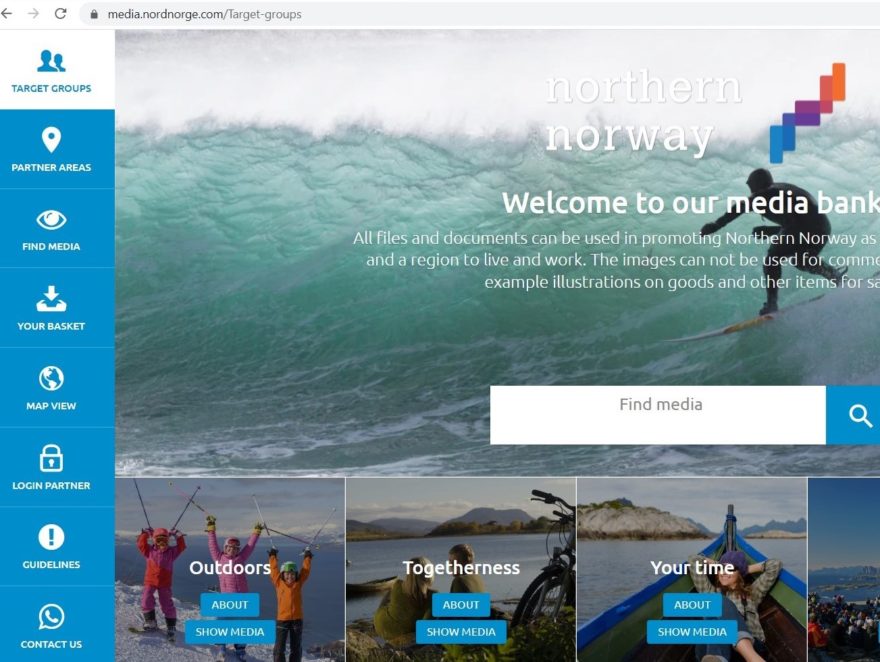Show media for Outdoors group
Screen dimensions: 880x662
tap(230, 632)
